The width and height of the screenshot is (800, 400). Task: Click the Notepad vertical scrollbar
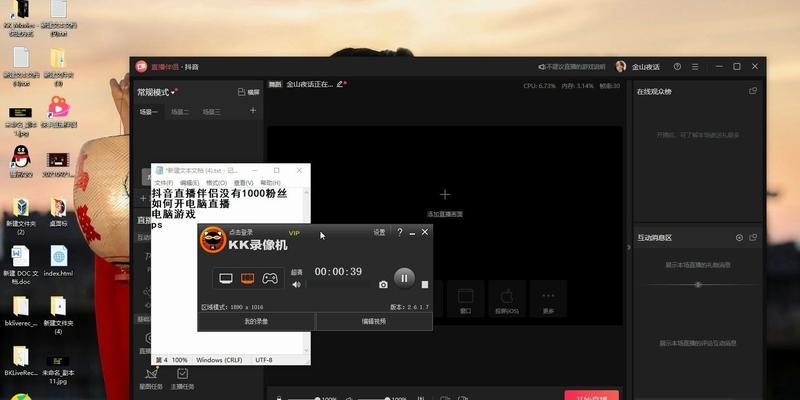tap(306, 270)
